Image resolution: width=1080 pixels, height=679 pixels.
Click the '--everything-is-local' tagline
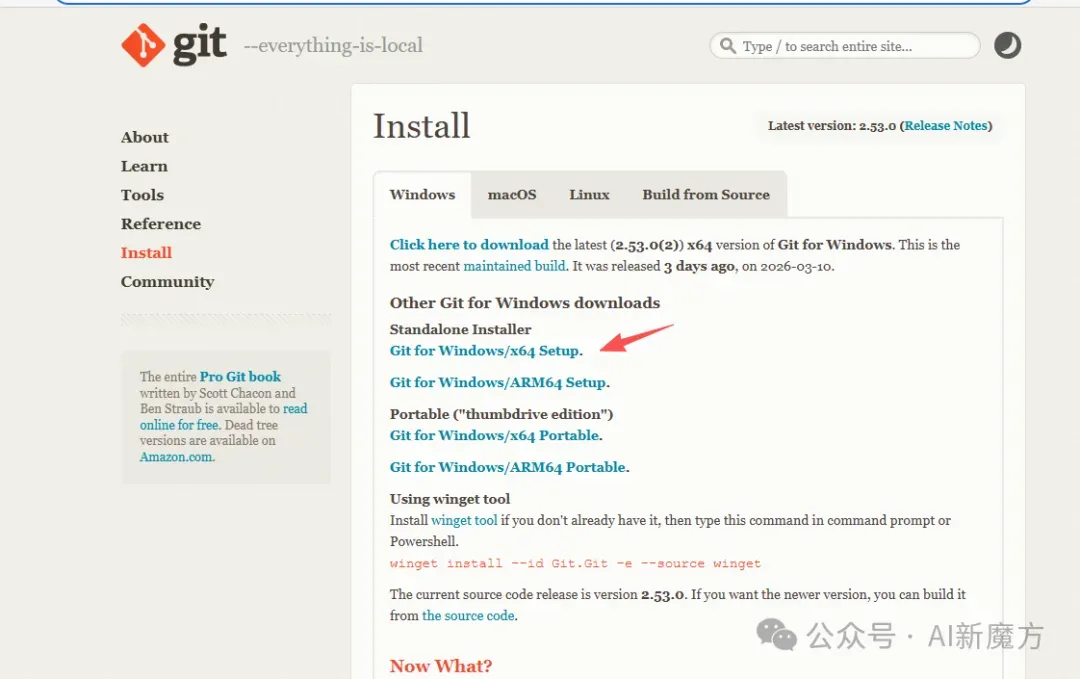(x=333, y=45)
